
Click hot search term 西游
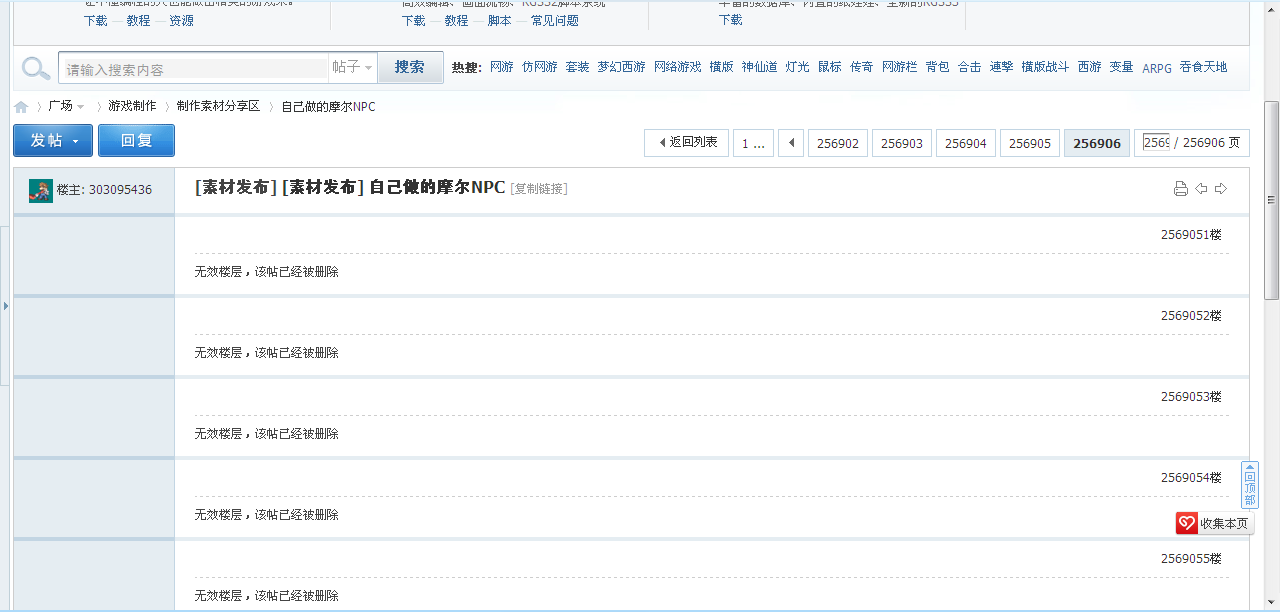(1089, 67)
